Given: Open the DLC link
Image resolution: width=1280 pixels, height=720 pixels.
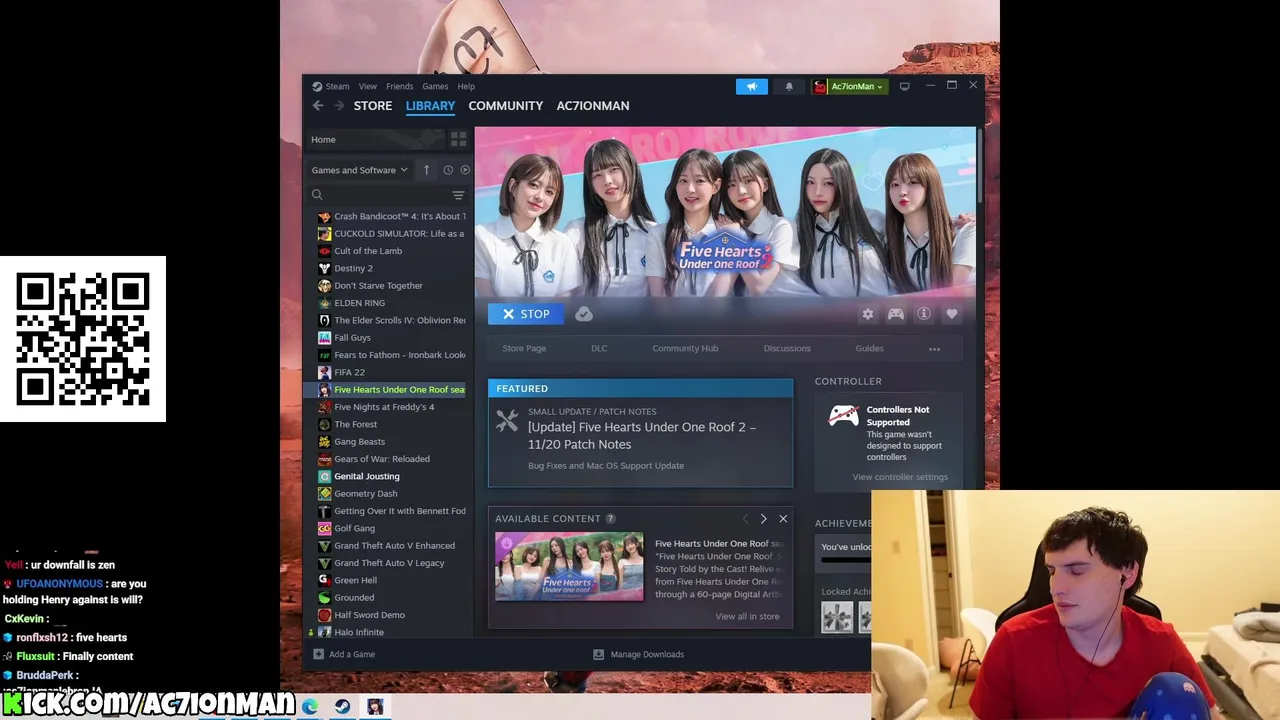Looking at the screenshot, I should tap(599, 348).
